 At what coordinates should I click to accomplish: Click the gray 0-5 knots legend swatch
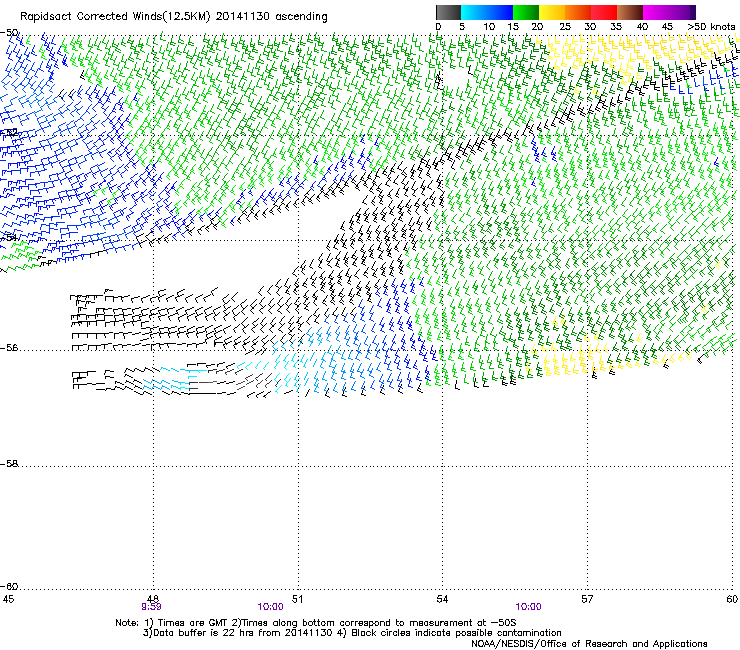pyautogui.click(x=448, y=12)
